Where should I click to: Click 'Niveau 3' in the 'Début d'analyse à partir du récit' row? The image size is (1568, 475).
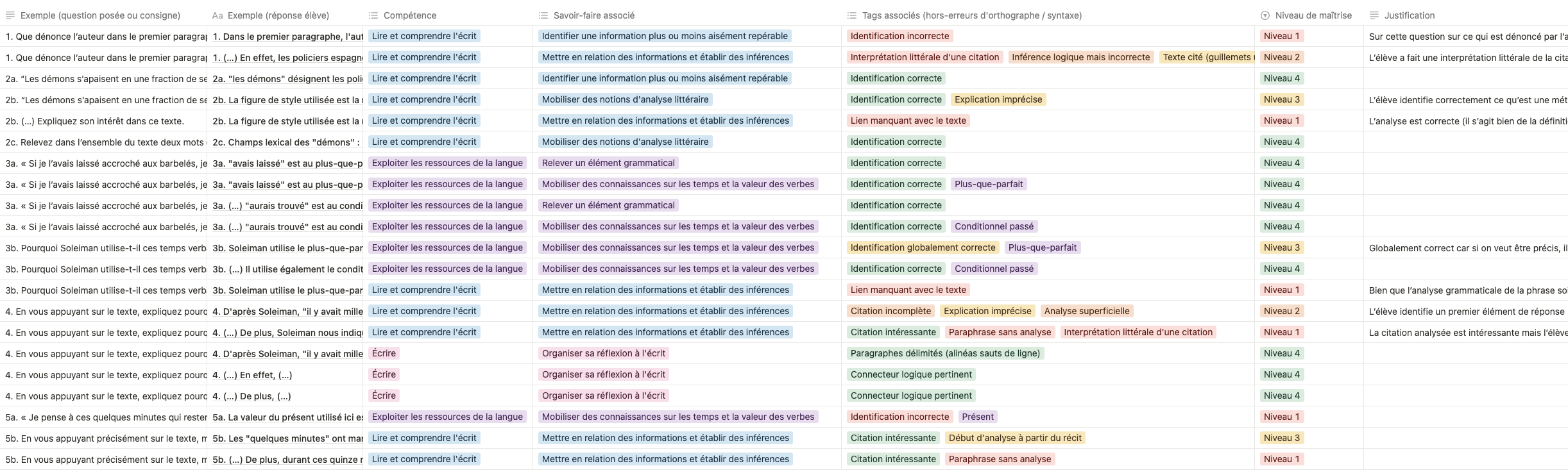point(1282,438)
